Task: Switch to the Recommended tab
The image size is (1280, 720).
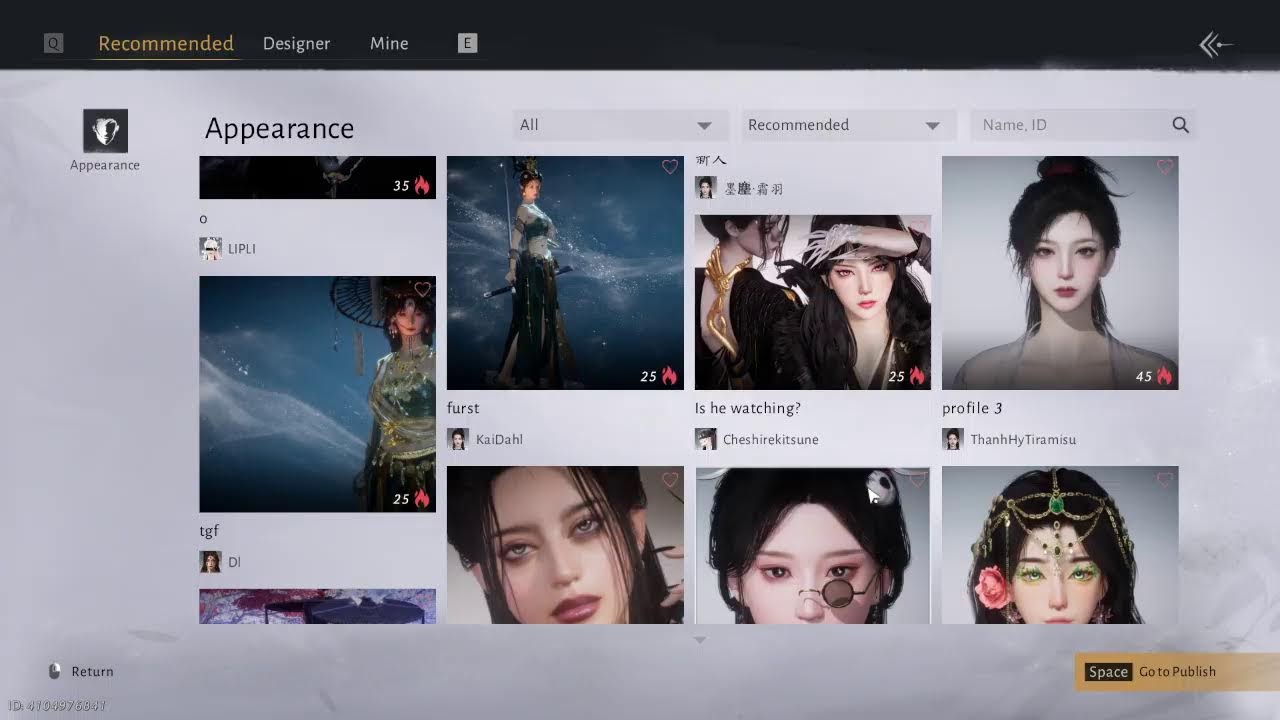Action: tap(166, 43)
